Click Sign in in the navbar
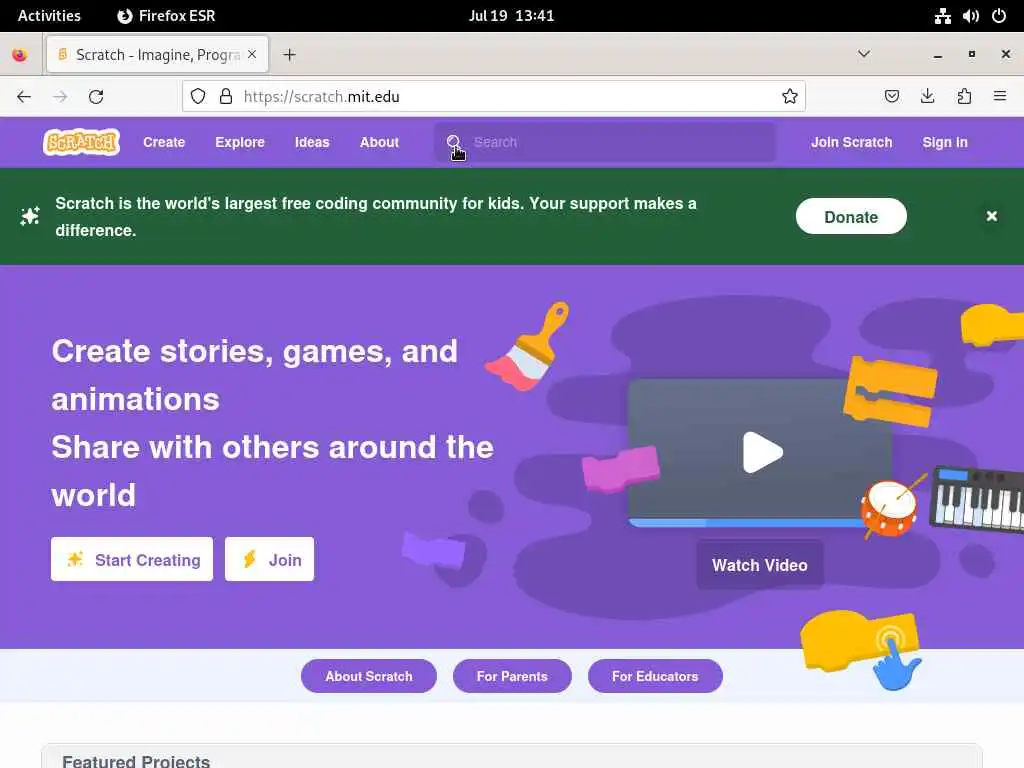Viewport: 1024px width, 768px height. pyautogui.click(x=945, y=142)
